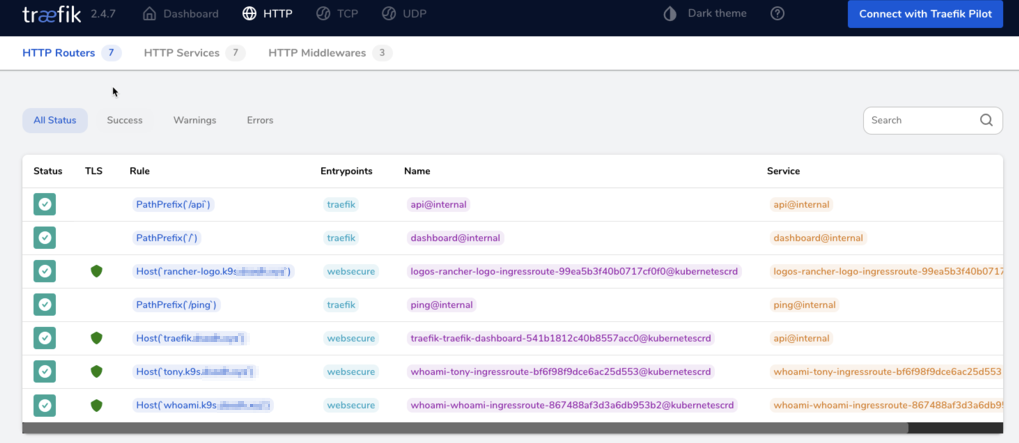Click status check icon for whoami-tony row

point(45,372)
